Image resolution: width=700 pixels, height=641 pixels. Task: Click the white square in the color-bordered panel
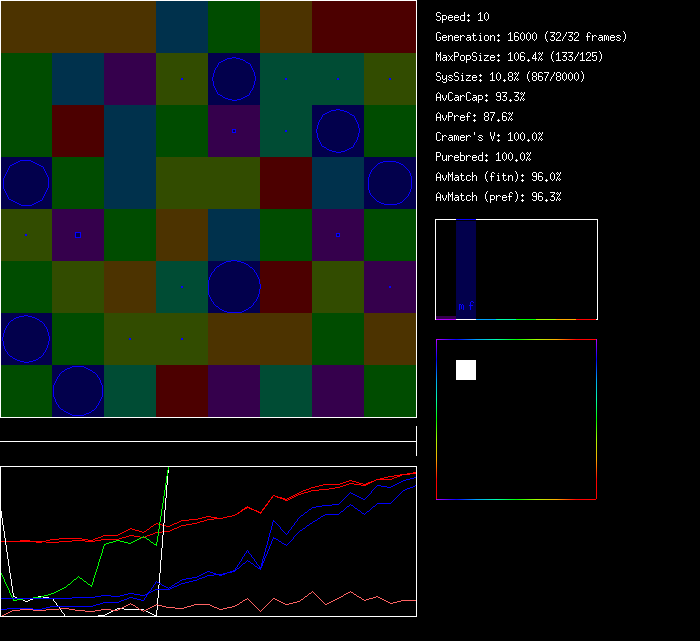tap(466, 370)
